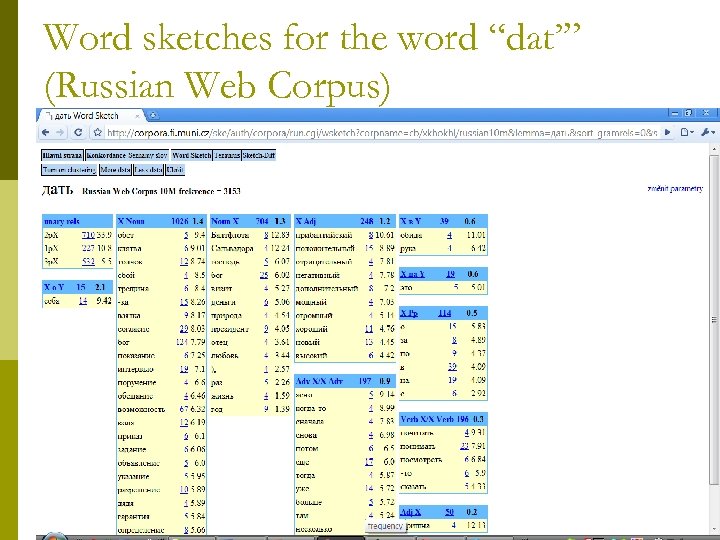Open the Seznamy slov menu item
Screen dimensions: 720x540
[x=148, y=155]
